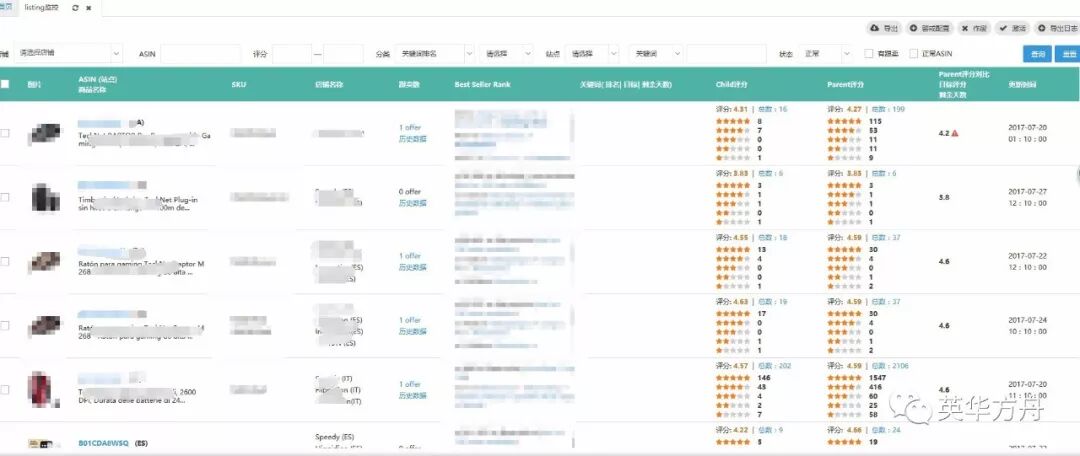Click the total count 2106 in Parent rating
The width and height of the screenshot is (1080, 456).
[891, 366]
